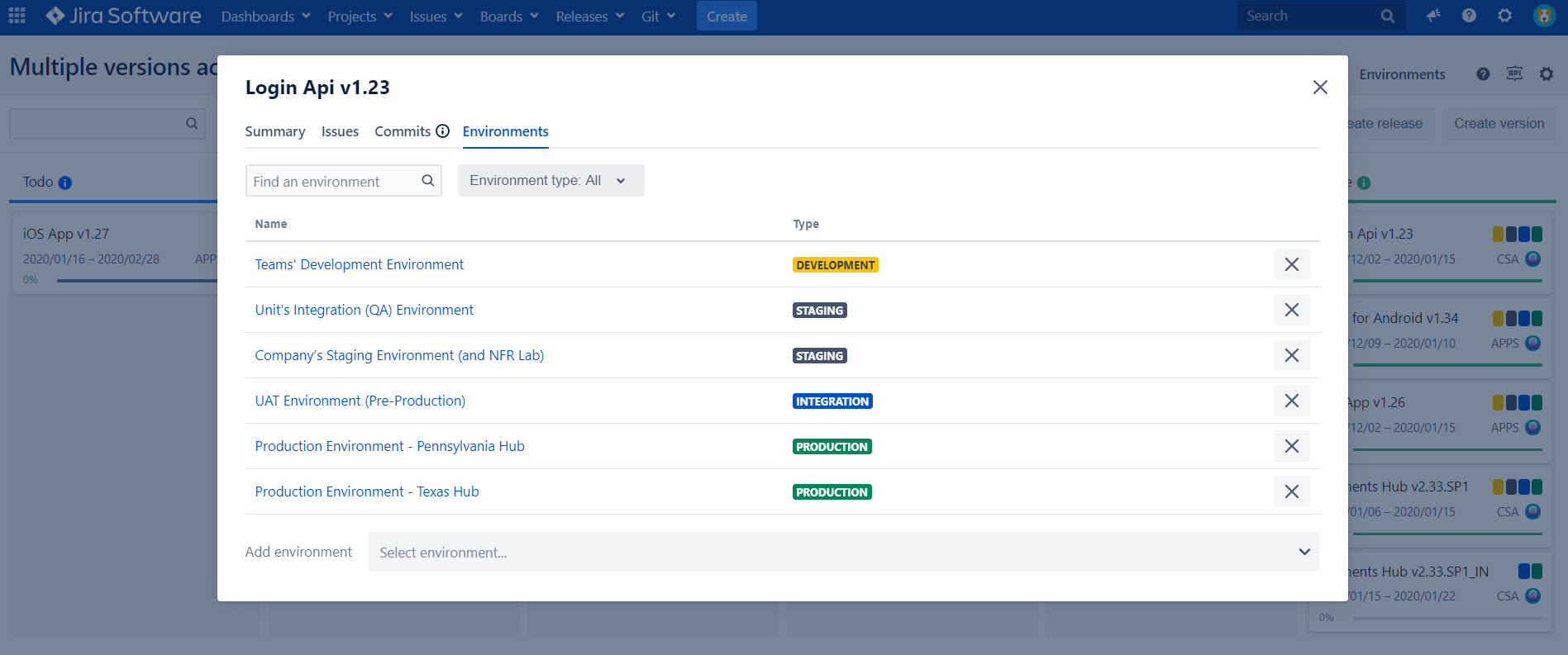Viewport: 1568px width, 655px height.
Task: Remove Production Environment - Texas Hub row
Action: pos(1292,491)
